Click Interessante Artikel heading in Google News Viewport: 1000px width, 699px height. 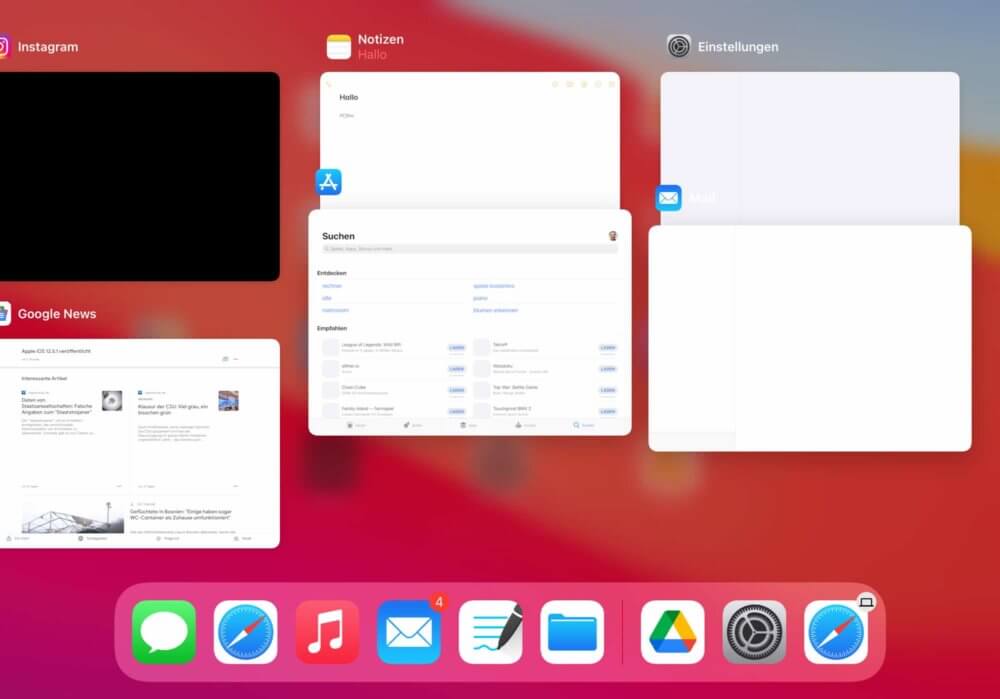coord(44,378)
